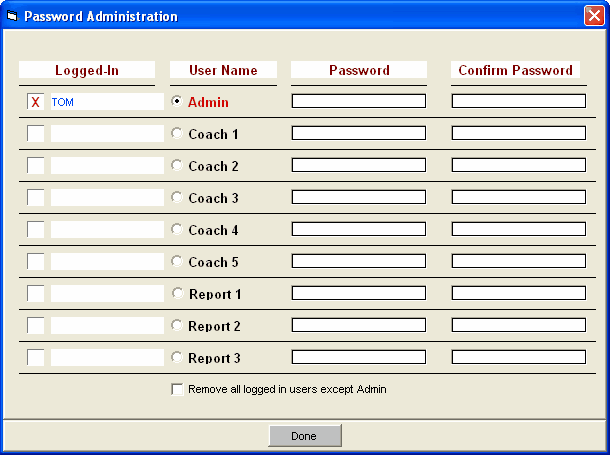Image resolution: width=610 pixels, height=455 pixels.
Task: Focus the Coach 5 Confirm Password field
Action: [x=519, y=261]
